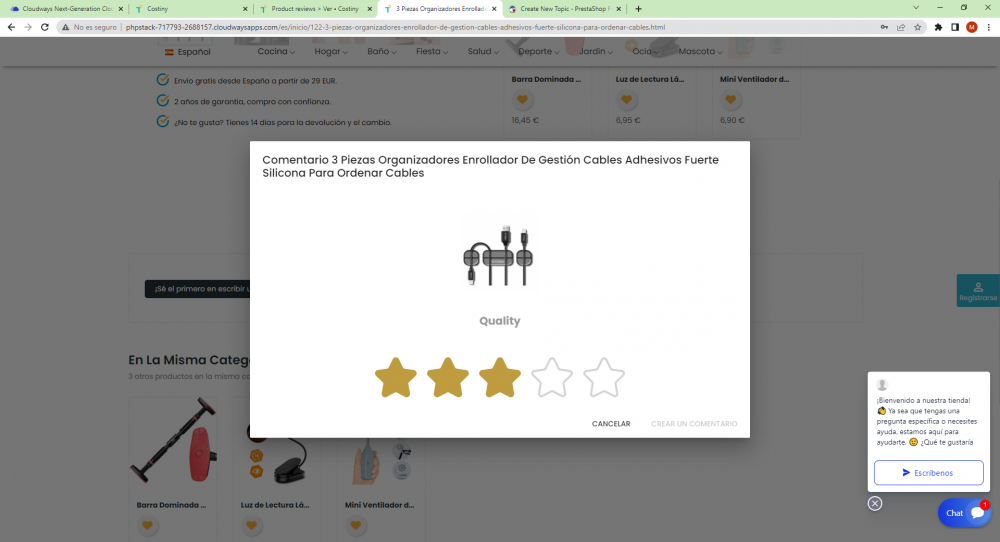Add top Barra Dominada to wishlist
1000x542 pixels.
(x=522, y=99)
